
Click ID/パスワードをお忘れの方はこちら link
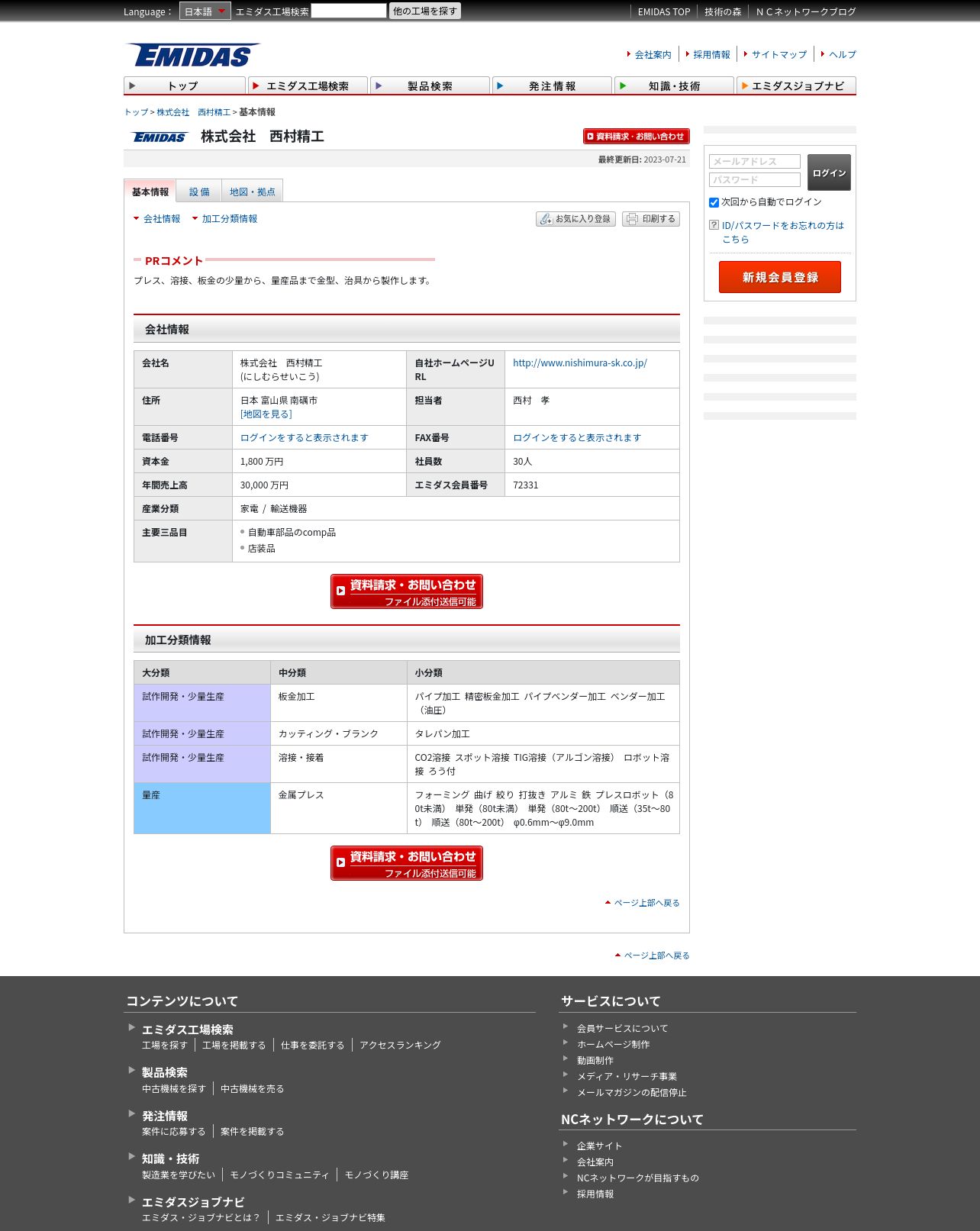point(783,232)
